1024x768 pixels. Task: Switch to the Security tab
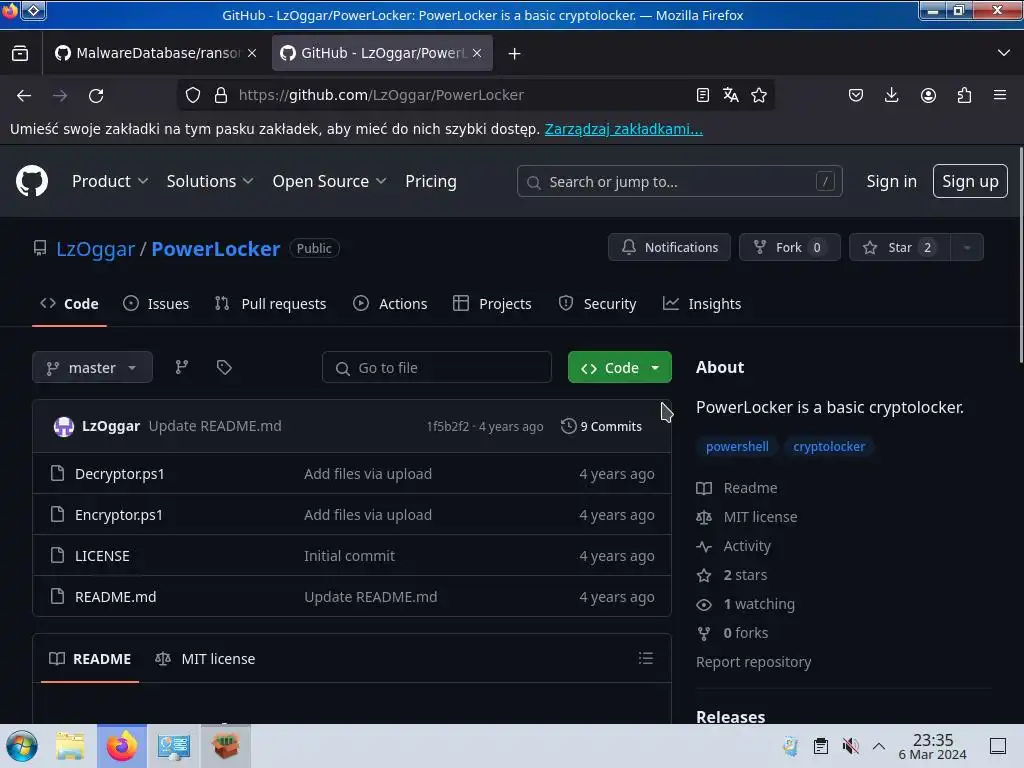click(597, 304)
